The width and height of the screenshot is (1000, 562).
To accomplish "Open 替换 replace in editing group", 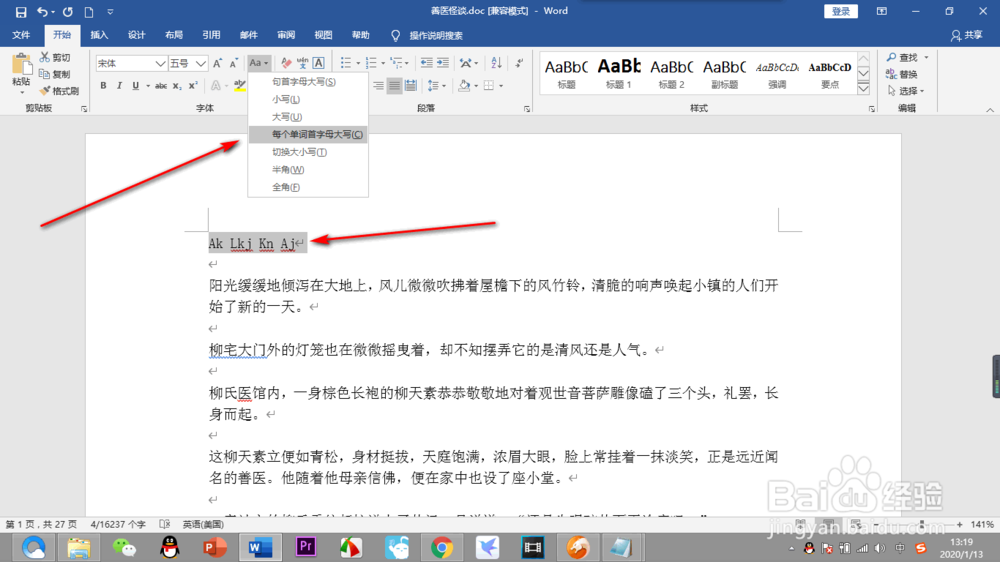I will [x=902, y=74].
